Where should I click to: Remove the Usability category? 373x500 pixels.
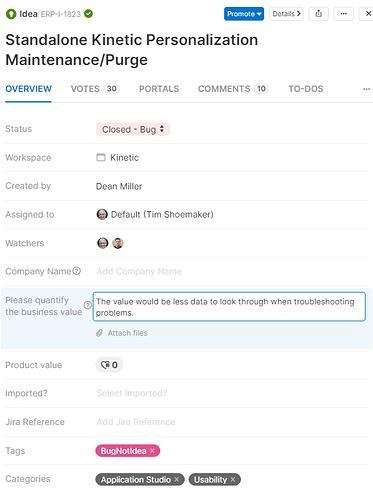(x=233, y=479)
